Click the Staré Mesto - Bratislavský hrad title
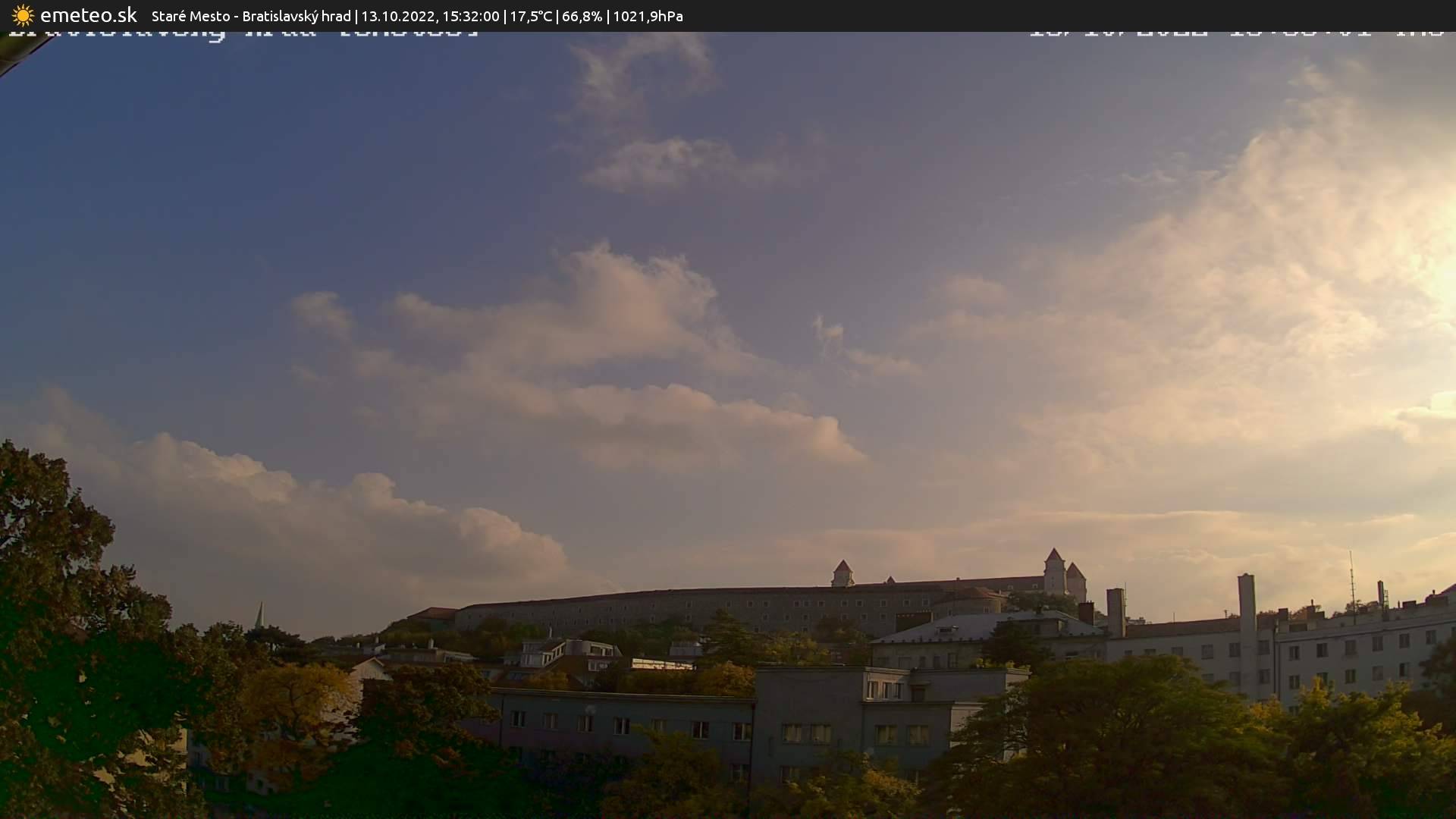The height and width of the screenshot is (819, 1456). [x=250, y=16]
